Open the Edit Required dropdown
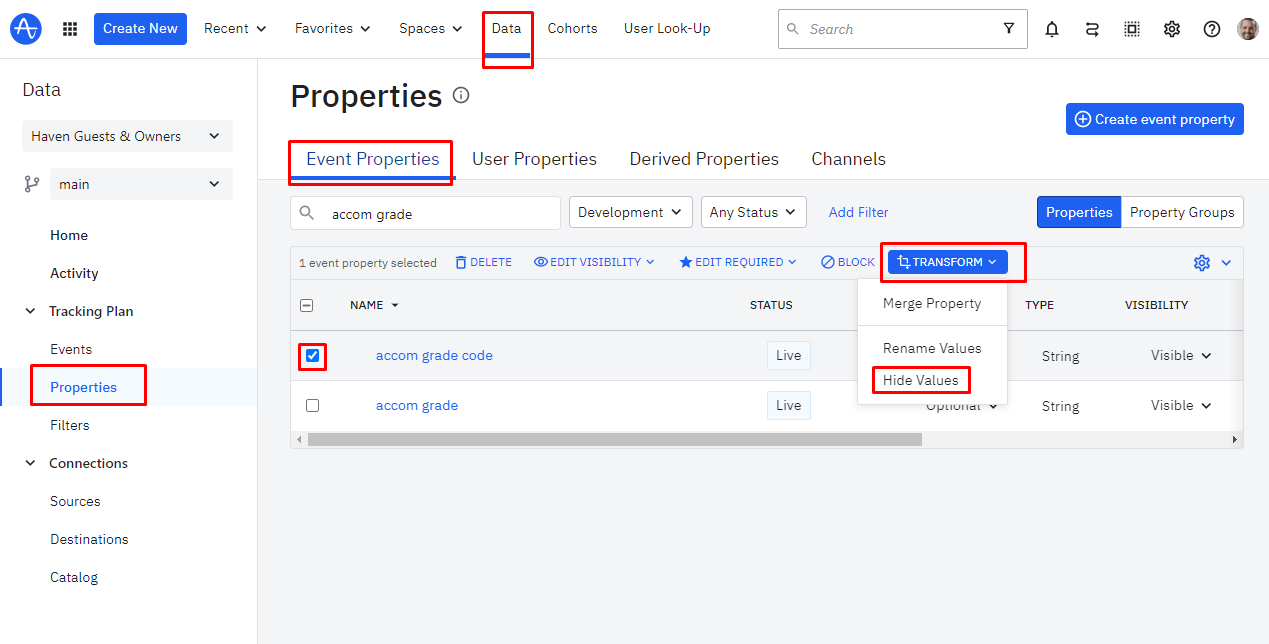Screen dimensions: 1269x644 pyautogui.click(x=738, y=262)
